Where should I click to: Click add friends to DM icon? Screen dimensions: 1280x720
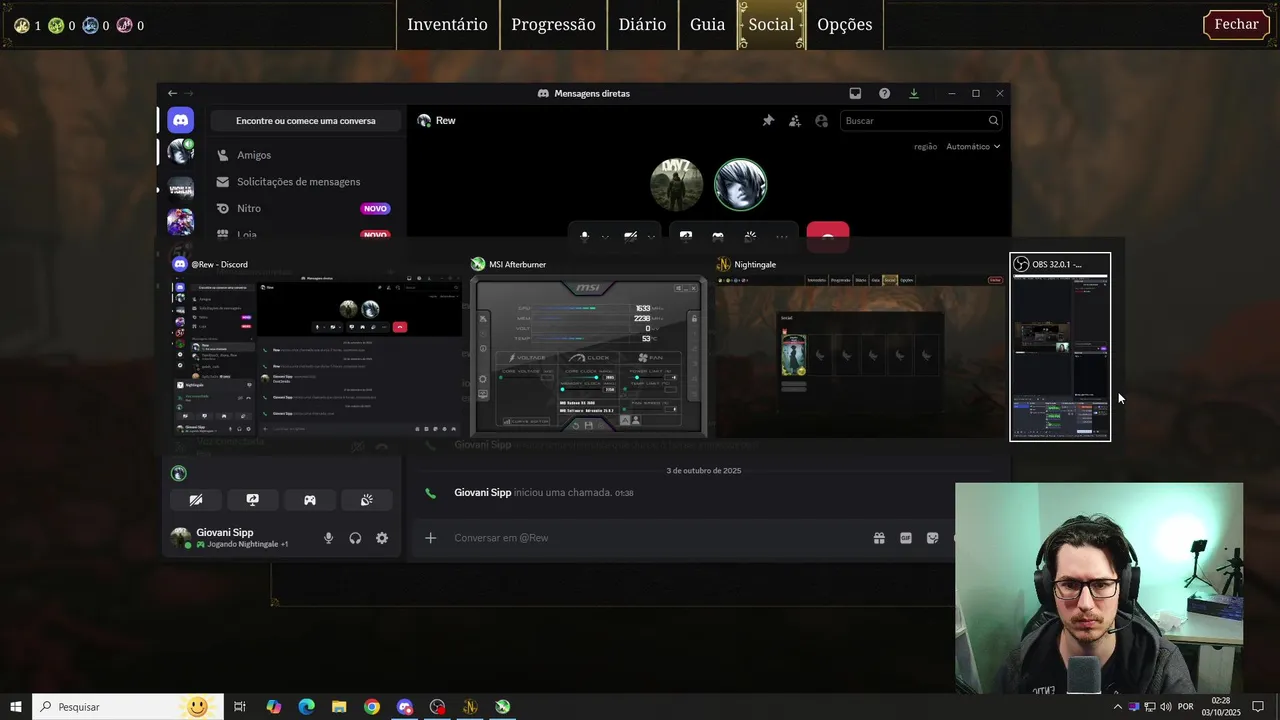pos(795,121)
